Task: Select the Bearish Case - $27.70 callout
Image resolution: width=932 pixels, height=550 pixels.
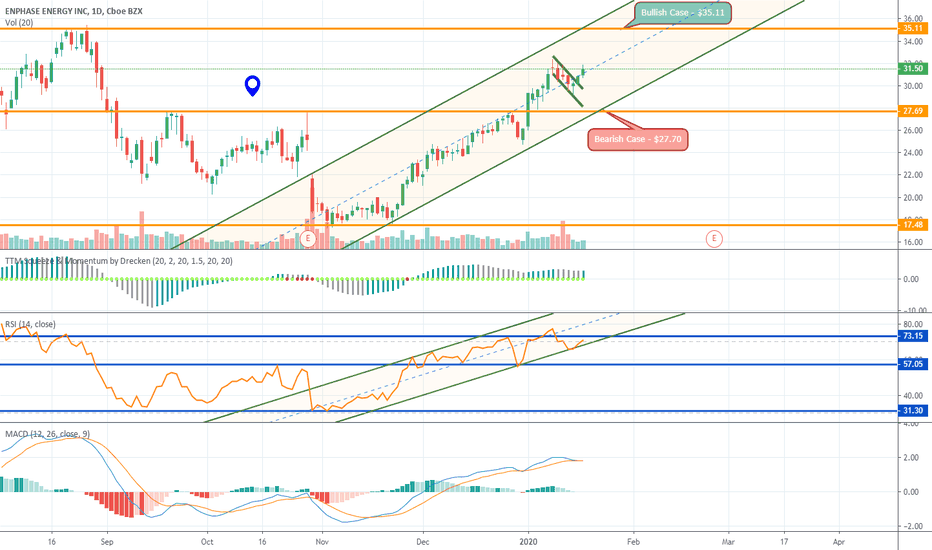Action: point(638,139)
